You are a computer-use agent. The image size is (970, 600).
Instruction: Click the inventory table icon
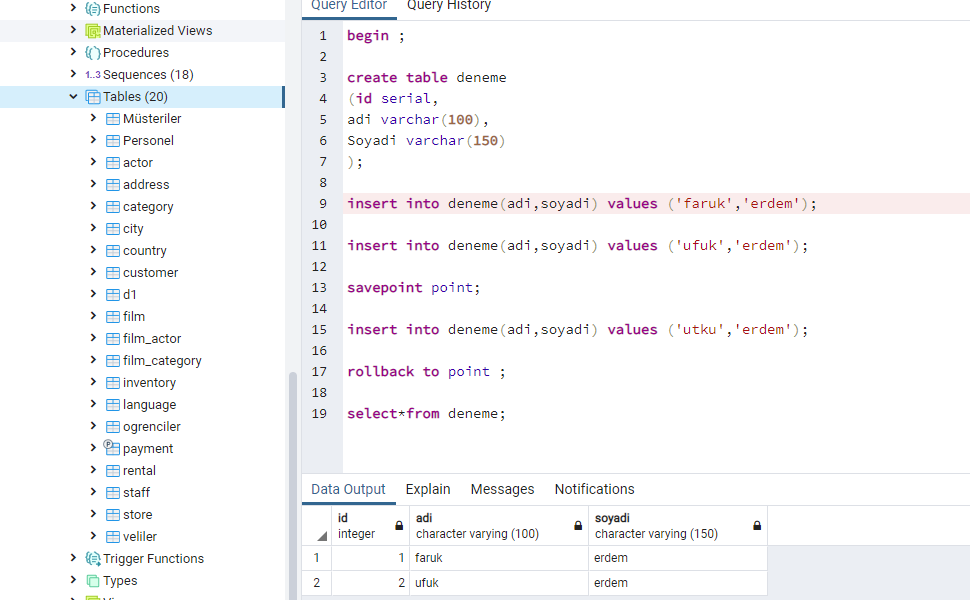pyautogui.click(x=113, y=383)
